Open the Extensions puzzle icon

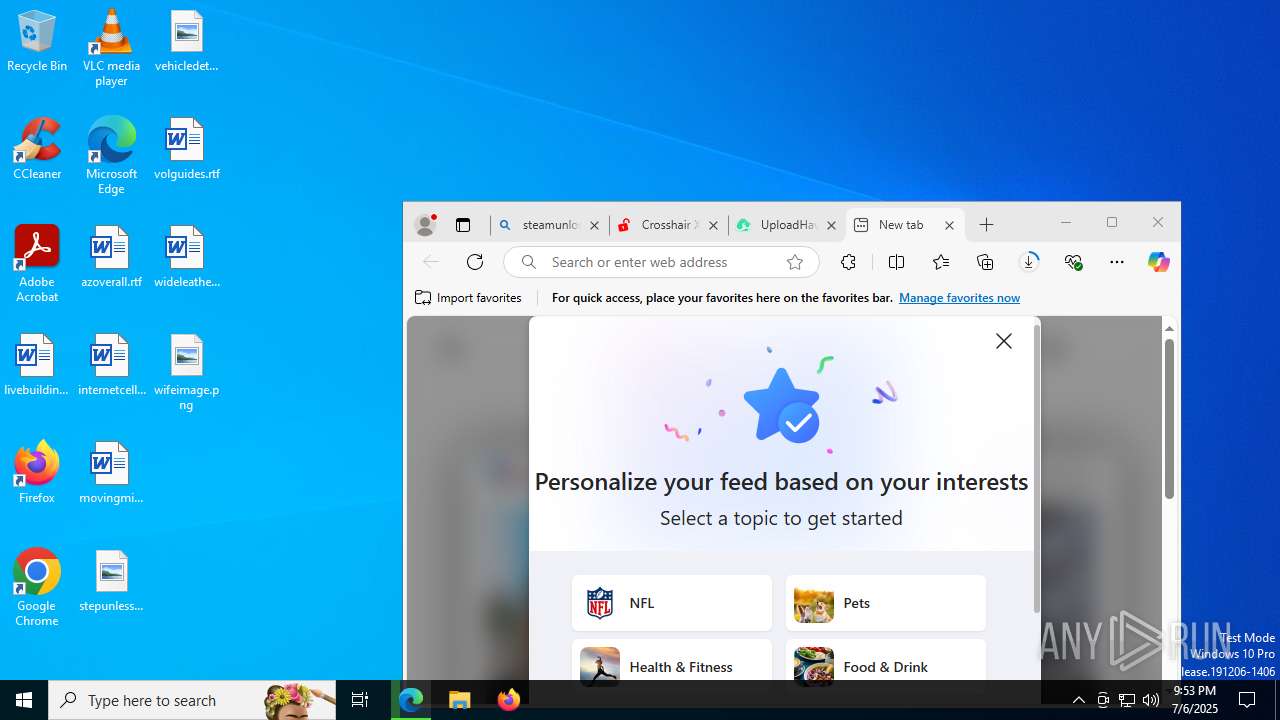pyautogui.click(x=848, y=262)
